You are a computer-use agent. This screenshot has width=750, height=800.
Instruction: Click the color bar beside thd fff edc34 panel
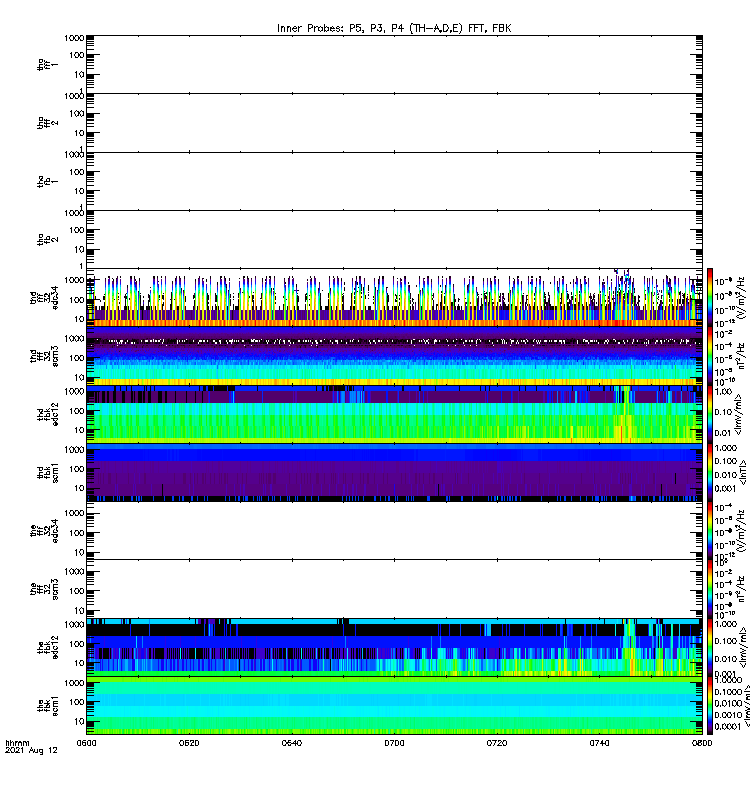710,297
